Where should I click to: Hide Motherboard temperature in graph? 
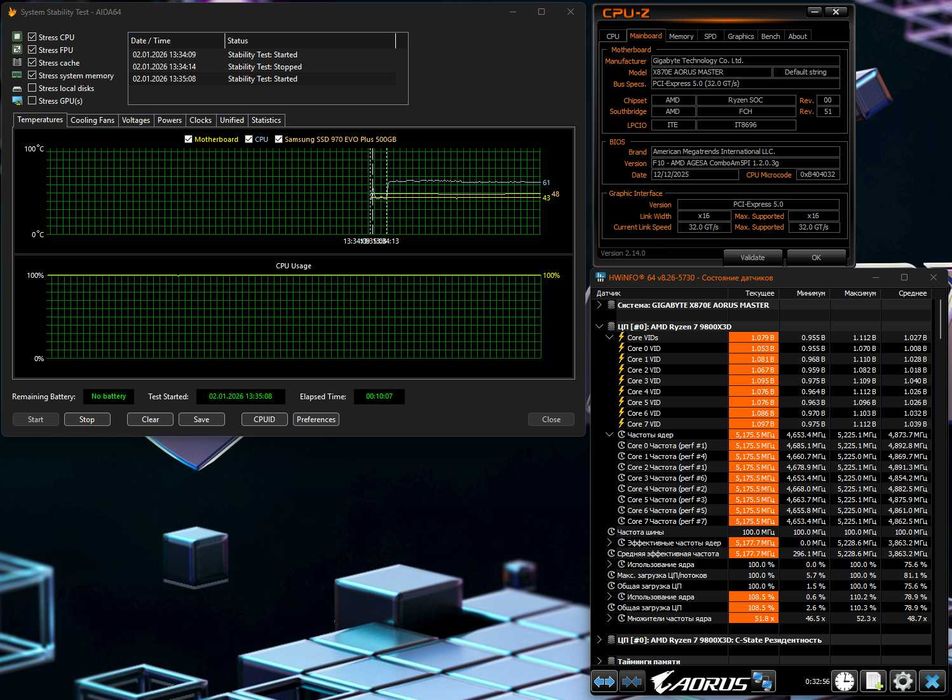(x=188, y=139)
